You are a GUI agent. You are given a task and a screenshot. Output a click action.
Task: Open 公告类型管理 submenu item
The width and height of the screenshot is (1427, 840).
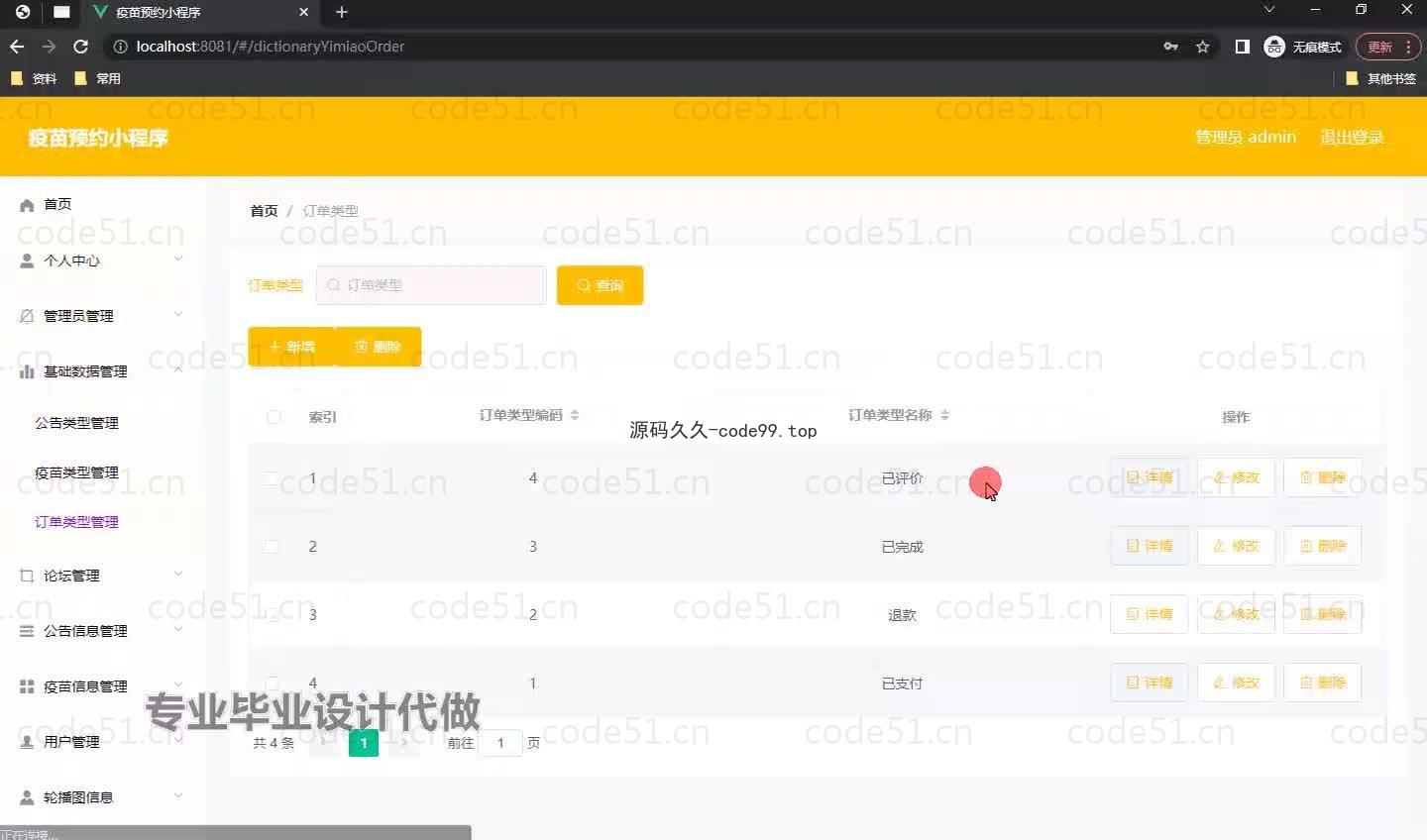tap(76, 423)
